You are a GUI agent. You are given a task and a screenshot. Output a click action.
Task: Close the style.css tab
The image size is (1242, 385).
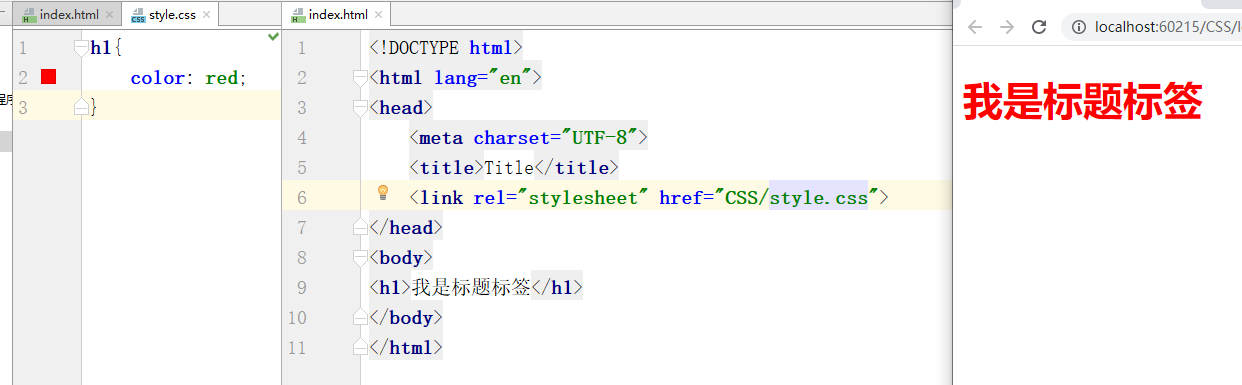pyautogui.click(x=206, y=15)
